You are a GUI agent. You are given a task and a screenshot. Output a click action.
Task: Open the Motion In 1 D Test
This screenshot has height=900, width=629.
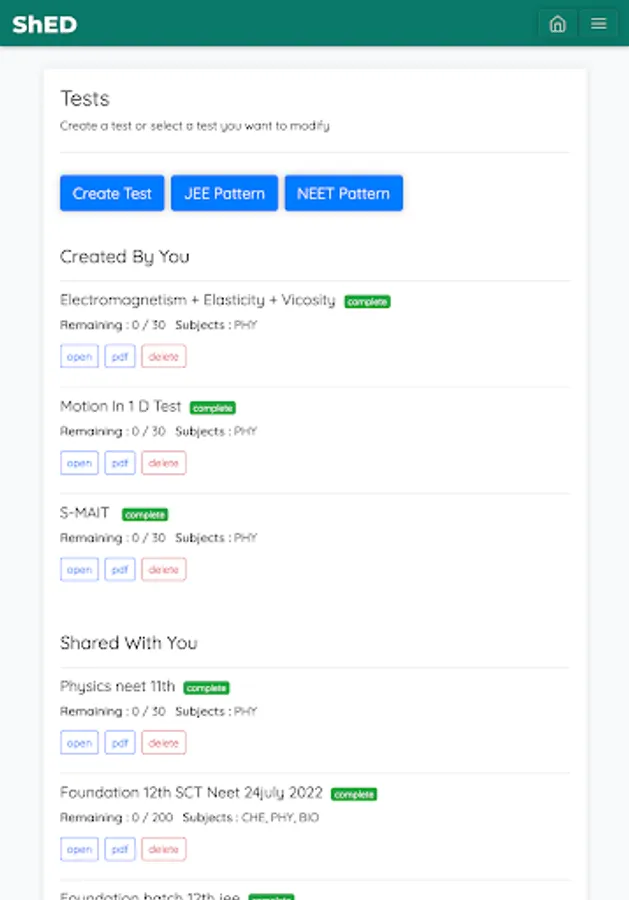79,463
